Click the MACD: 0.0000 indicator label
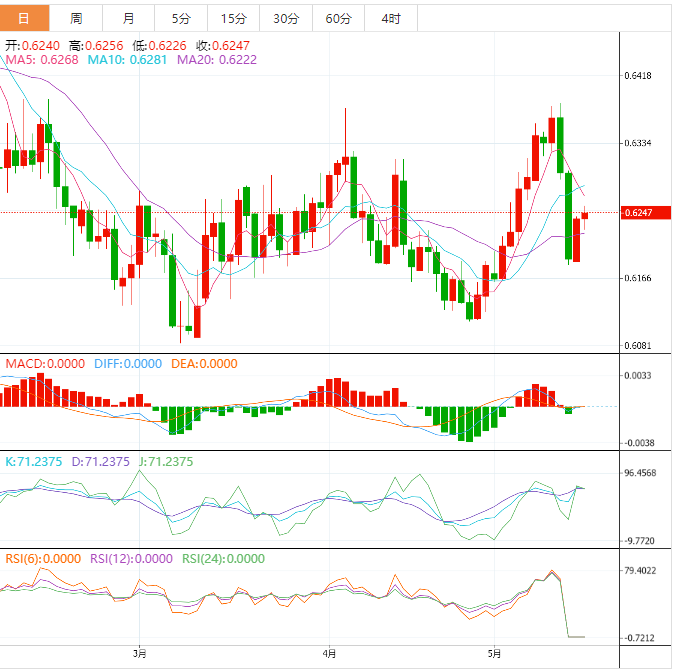 (x=45, y=364)
